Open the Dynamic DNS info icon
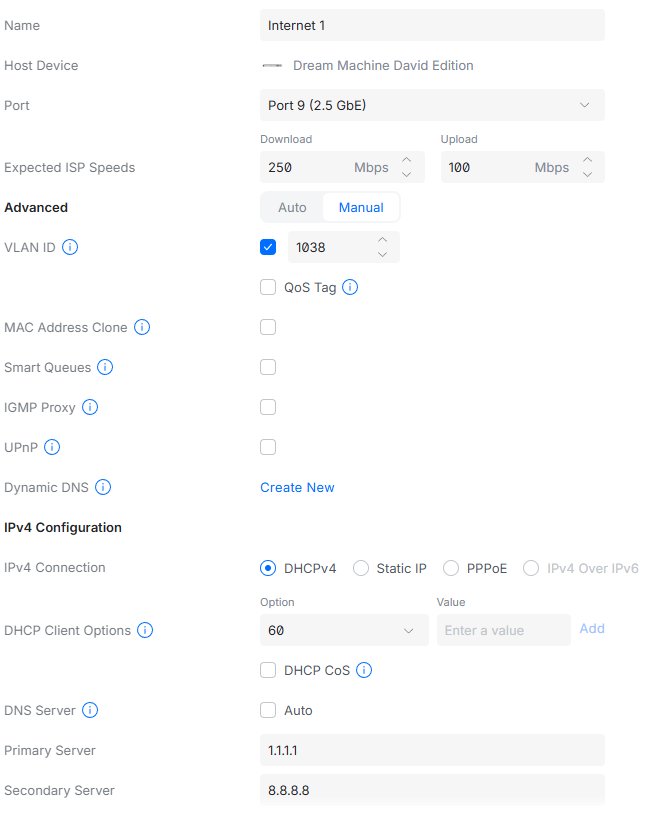Viewport: 662px width, 823px height. pyautogui.click(x=102, y=487)
